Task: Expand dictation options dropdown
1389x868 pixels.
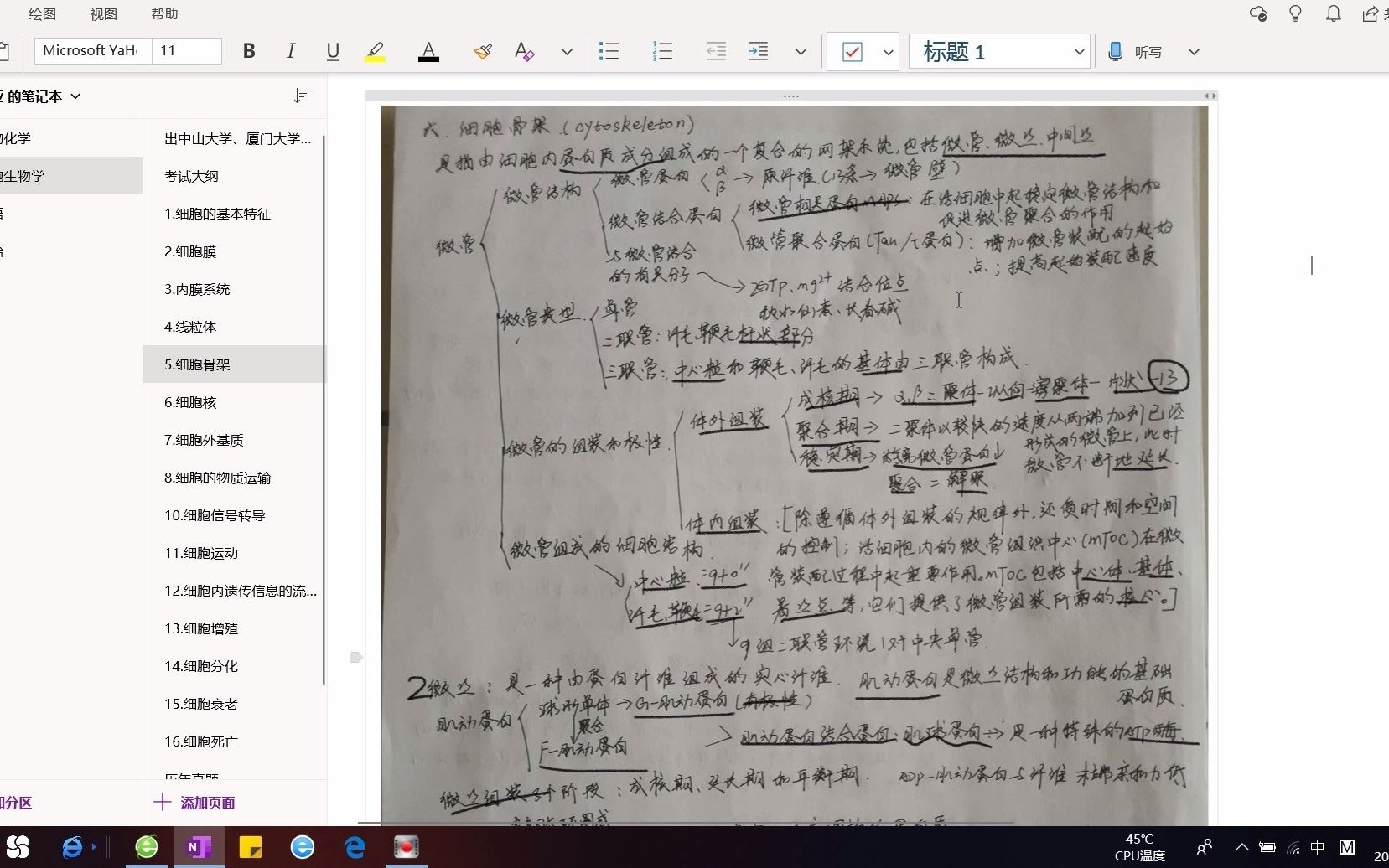Action: tap(1194, 52)
